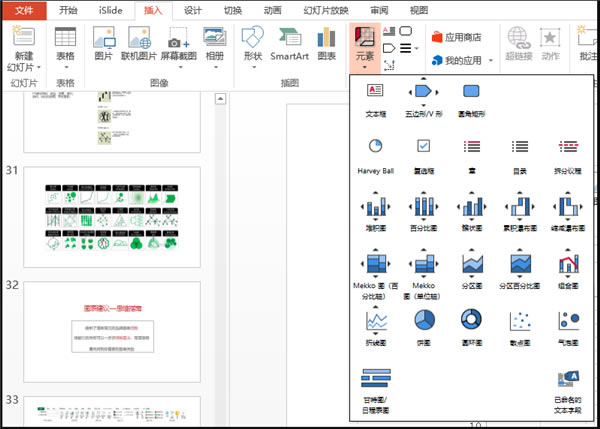This screenshot has width=600, height=429.
Task: Click the 动作 action button
Action: (550, 44)
